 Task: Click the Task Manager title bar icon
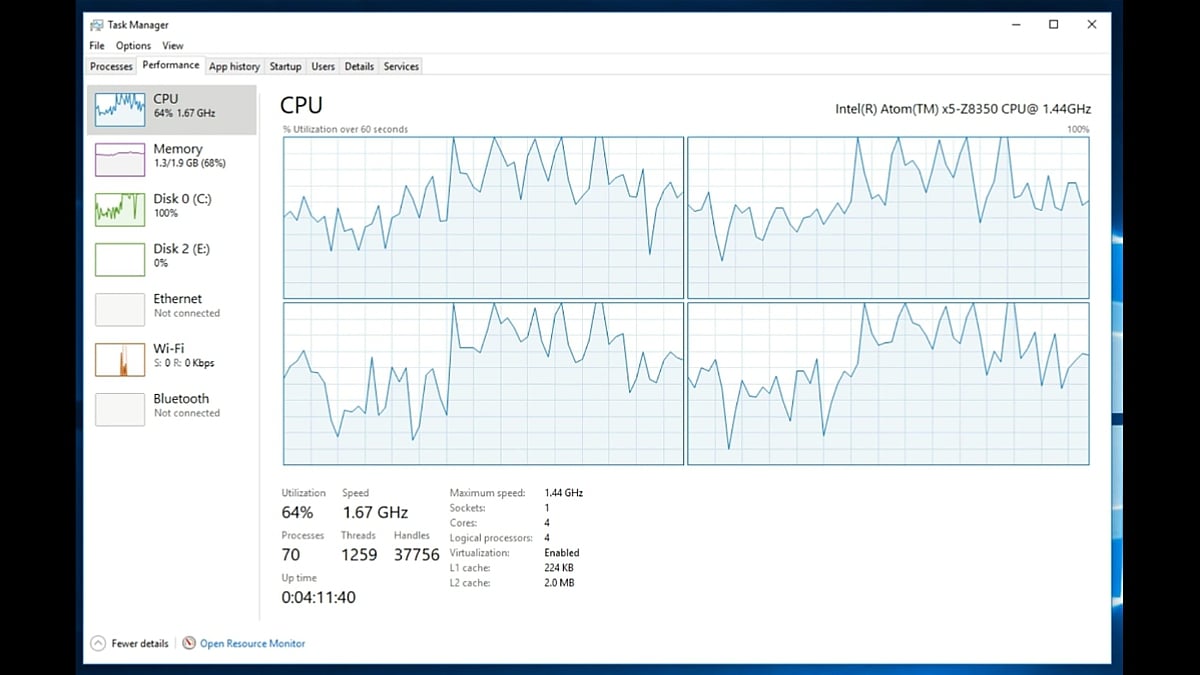97,24
